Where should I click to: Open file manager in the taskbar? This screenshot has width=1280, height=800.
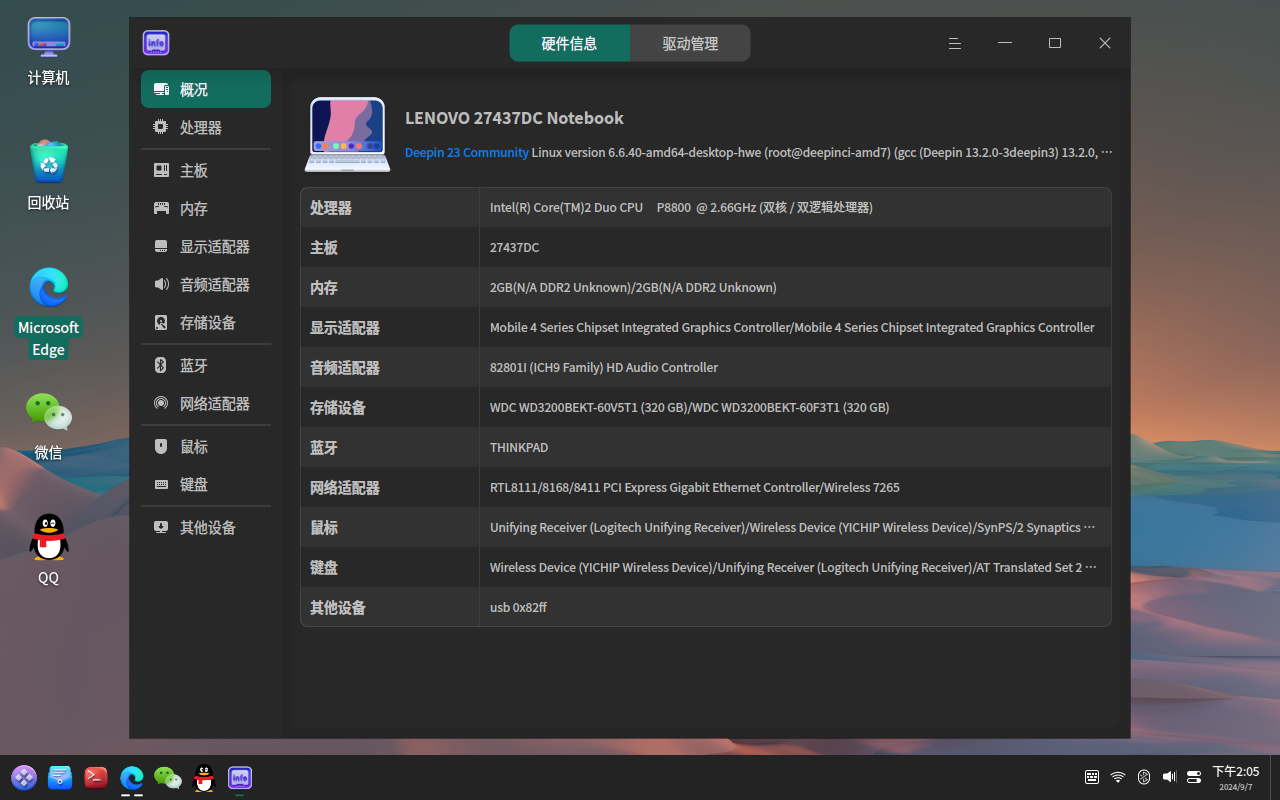point(60,777)
